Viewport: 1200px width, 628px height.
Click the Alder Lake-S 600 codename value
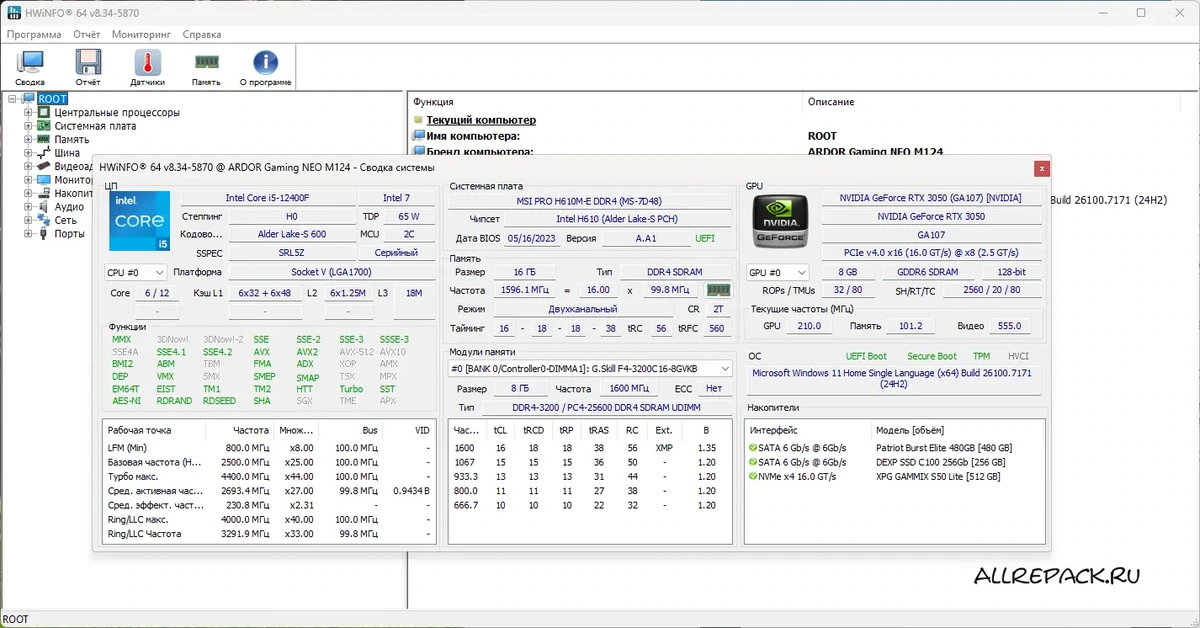coord(291,235)
